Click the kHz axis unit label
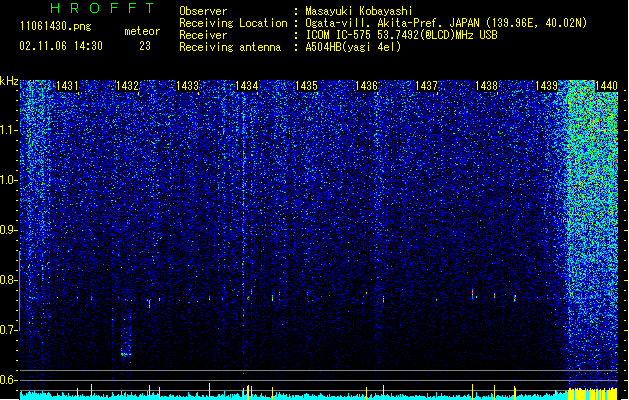This screenshot has width=629, height=400. tap(9, 81)
